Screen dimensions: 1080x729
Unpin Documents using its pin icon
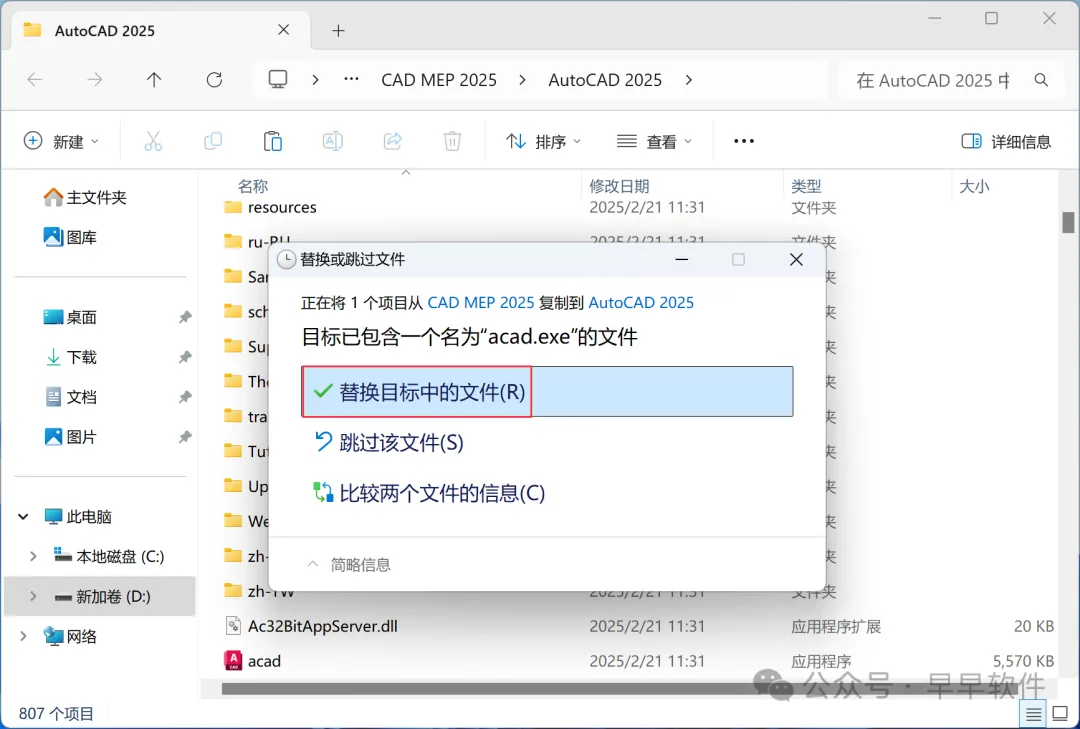click(x=185, y=397)
